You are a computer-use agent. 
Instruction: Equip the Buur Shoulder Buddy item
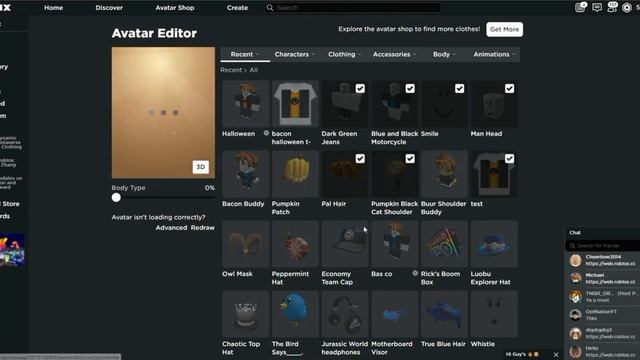tap(444, 174)
